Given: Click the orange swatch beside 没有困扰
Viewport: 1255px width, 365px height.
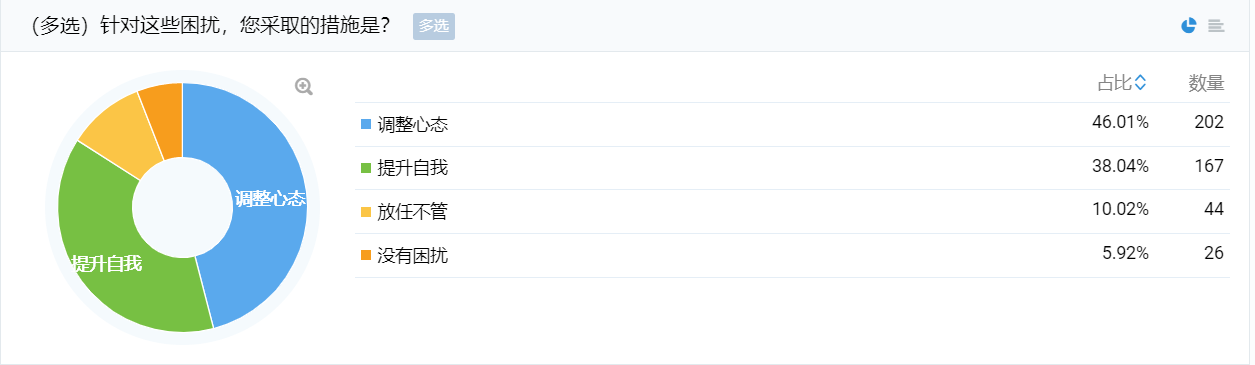Looking at the screenshot, I should point(366,255).
